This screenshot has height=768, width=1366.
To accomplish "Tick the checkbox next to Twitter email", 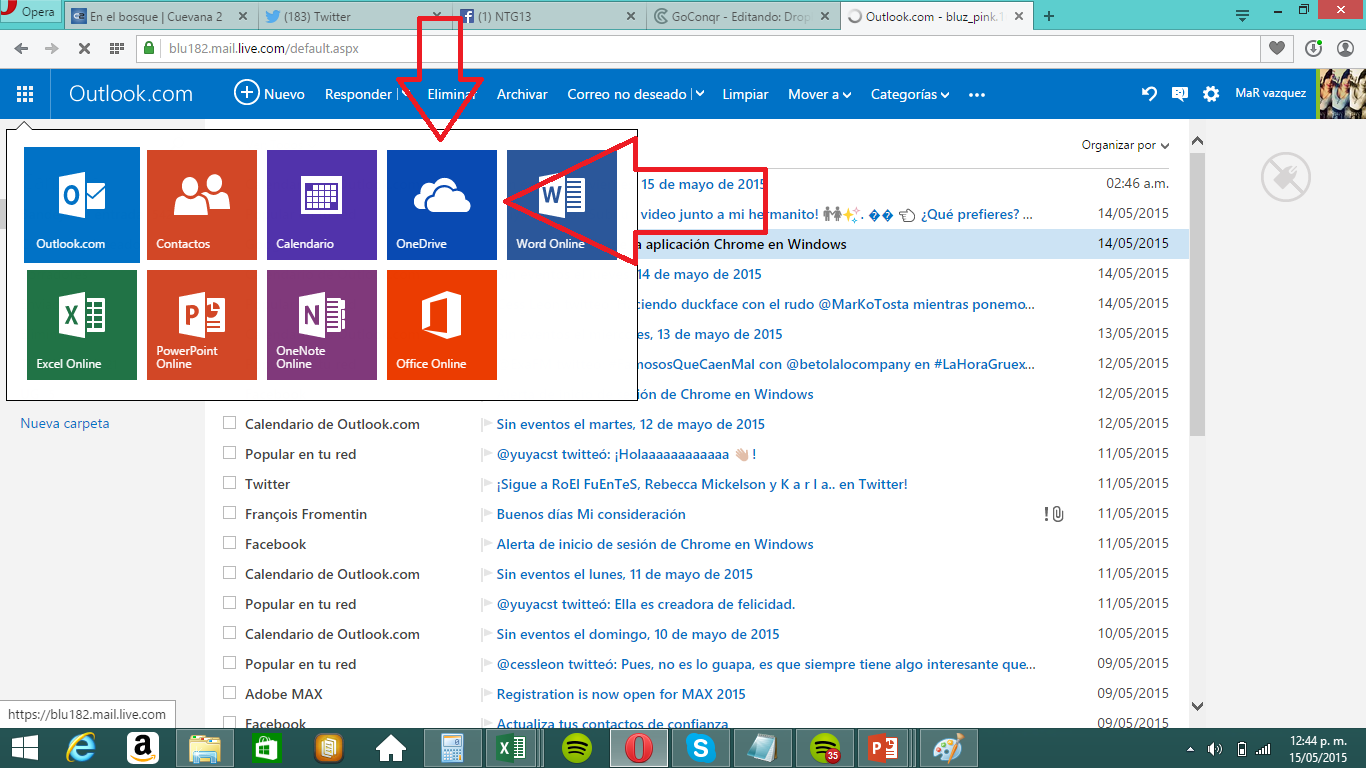I will point(230,484).
